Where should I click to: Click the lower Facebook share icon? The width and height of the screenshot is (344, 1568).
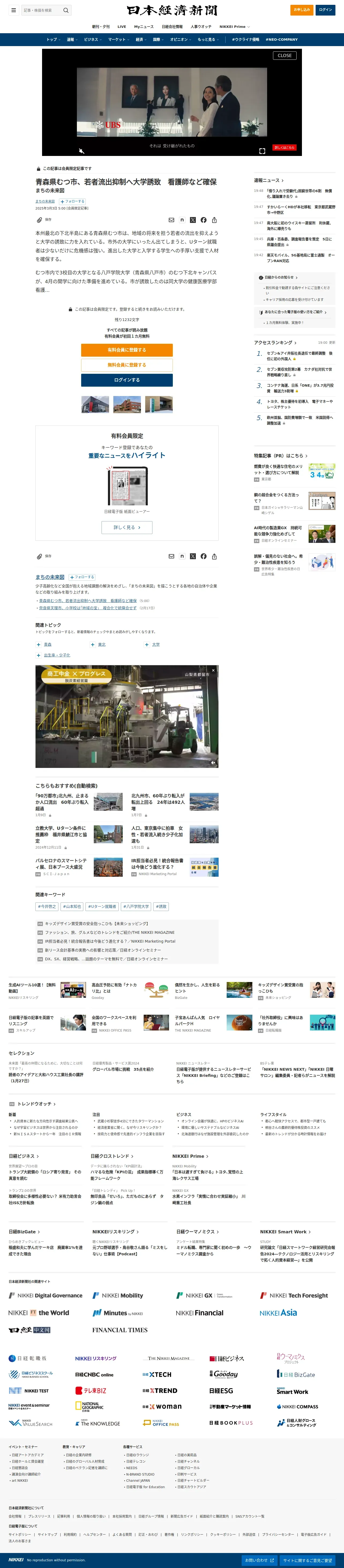203,556
